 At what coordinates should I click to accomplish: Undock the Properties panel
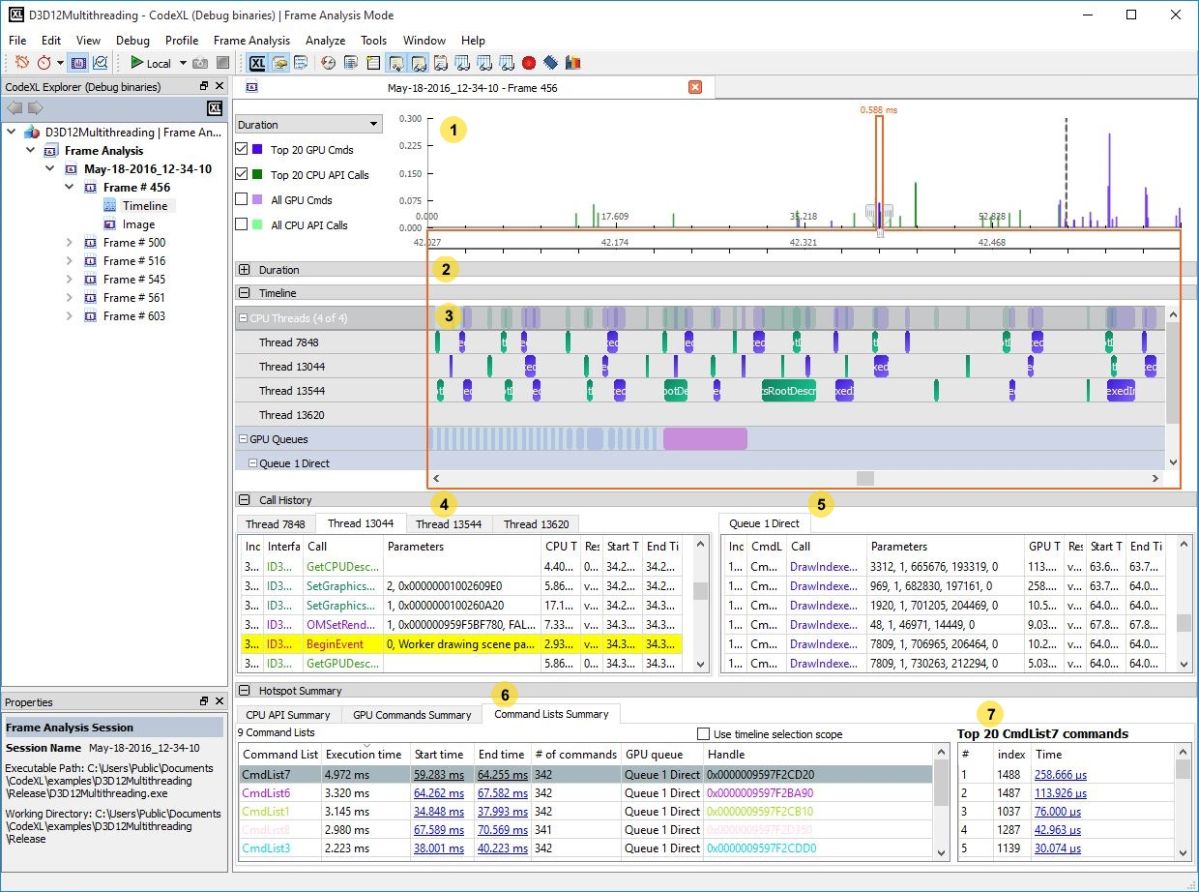[x=203, y=701]
